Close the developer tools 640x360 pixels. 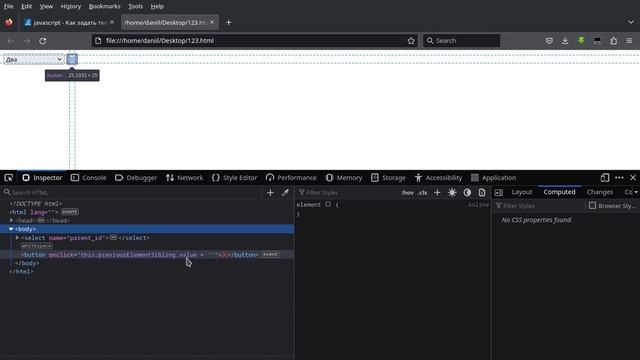click(x=633, y=178)
